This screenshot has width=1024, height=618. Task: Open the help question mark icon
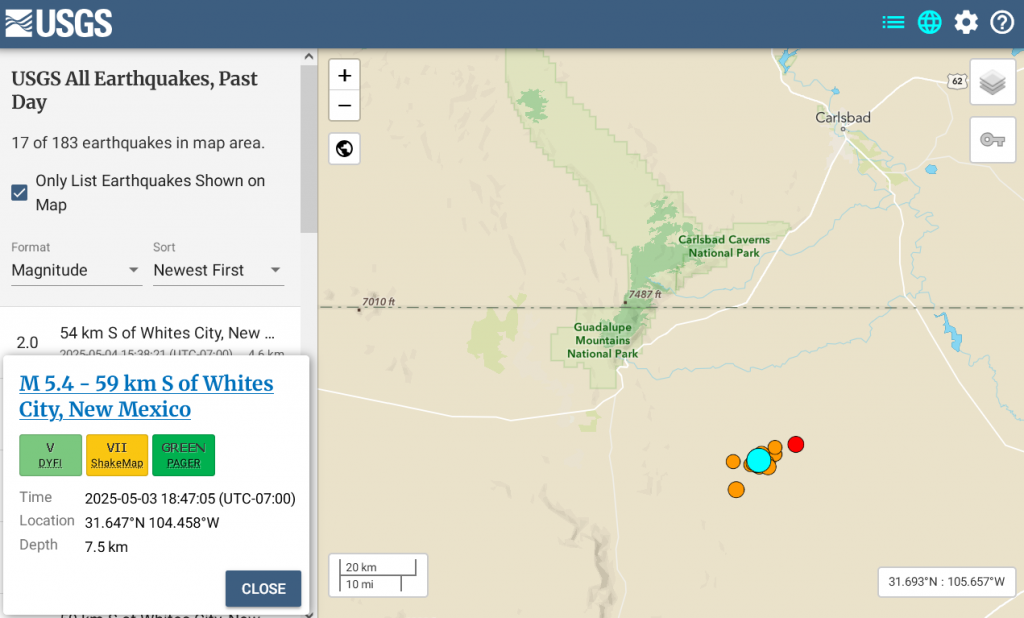(1002, 23)
